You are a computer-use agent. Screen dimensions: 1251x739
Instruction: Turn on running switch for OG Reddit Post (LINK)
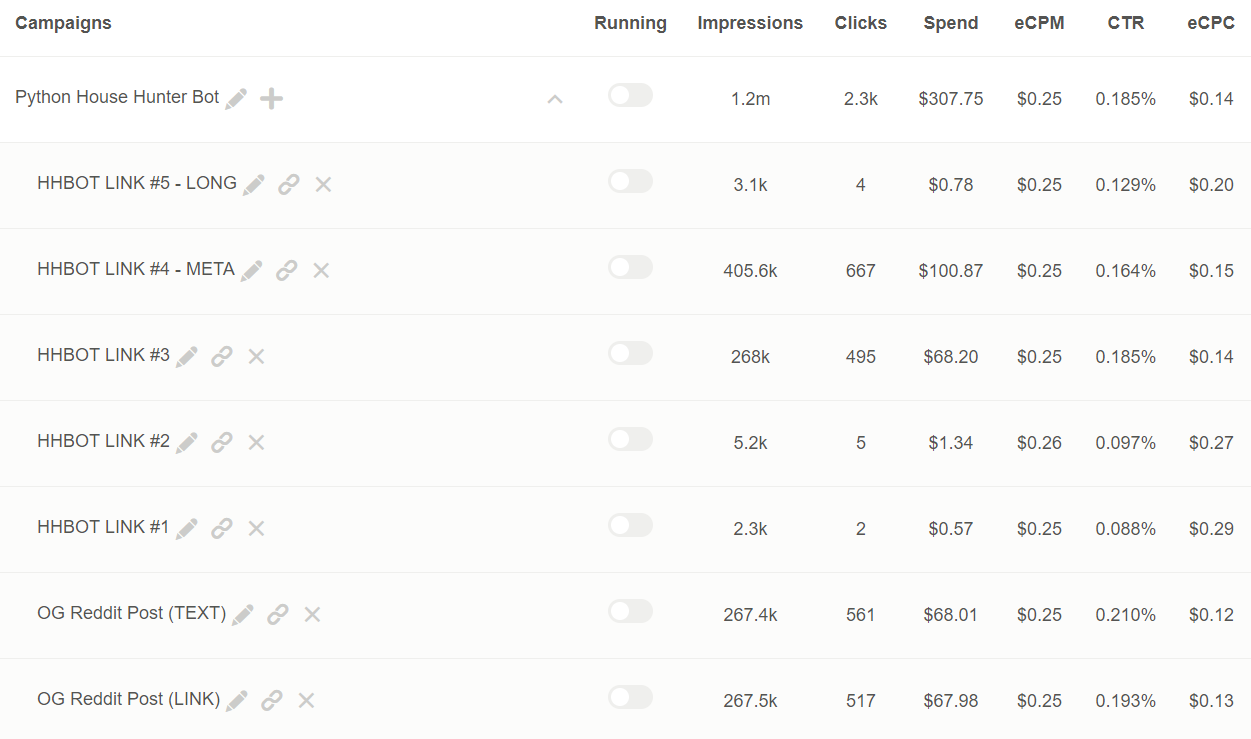tap(630, 697)
